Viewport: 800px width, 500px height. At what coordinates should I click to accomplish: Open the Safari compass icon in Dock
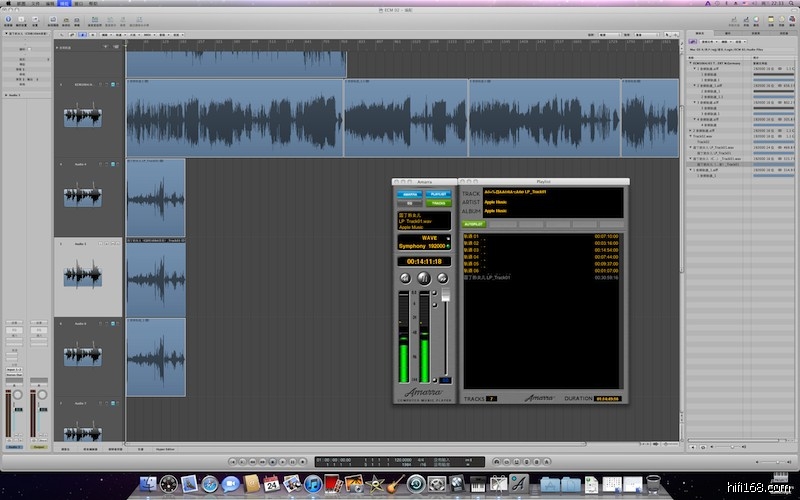pyautogui.click(x=210, y=484)
